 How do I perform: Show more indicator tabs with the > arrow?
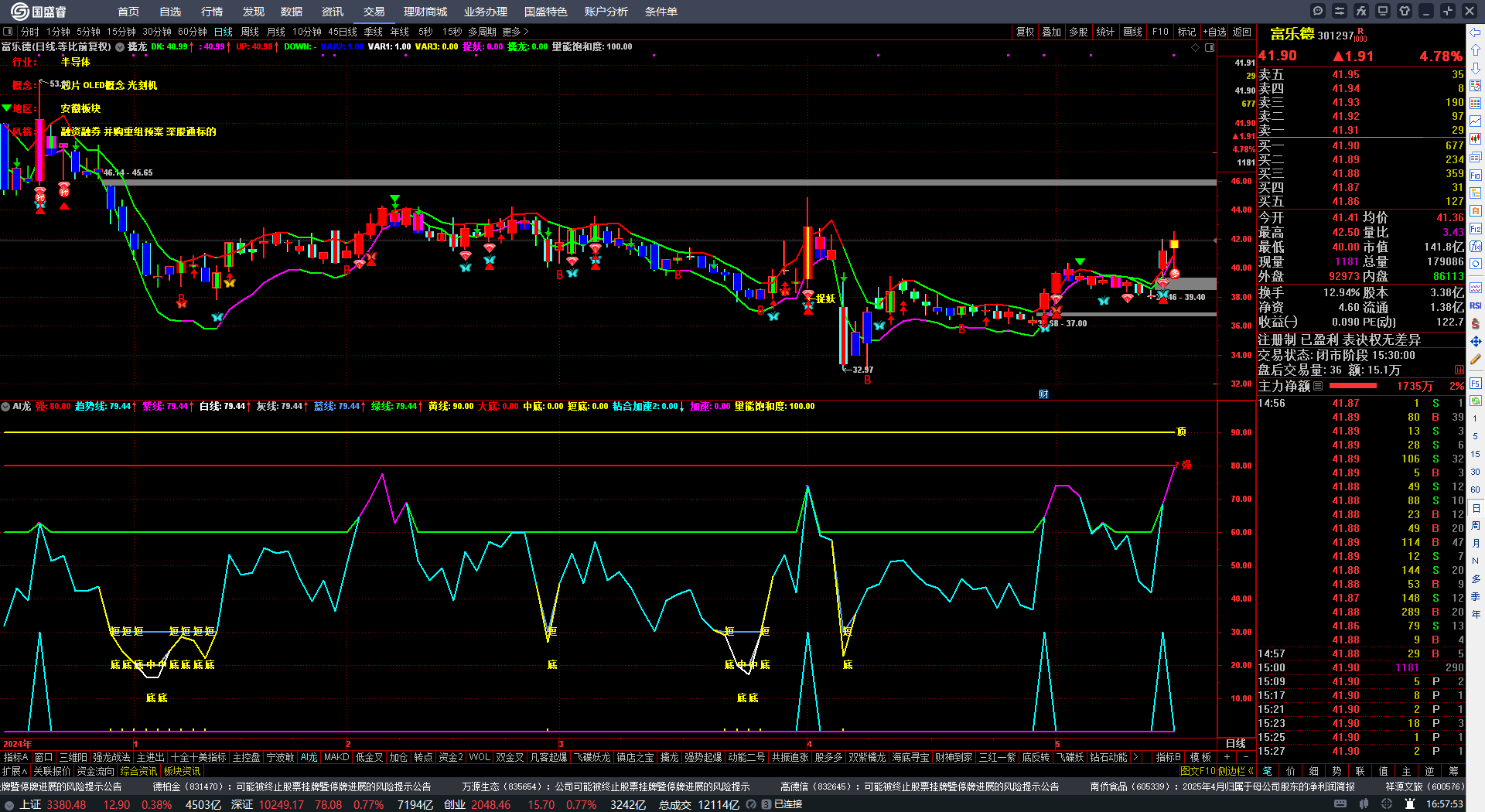[x=1135, y=757]
